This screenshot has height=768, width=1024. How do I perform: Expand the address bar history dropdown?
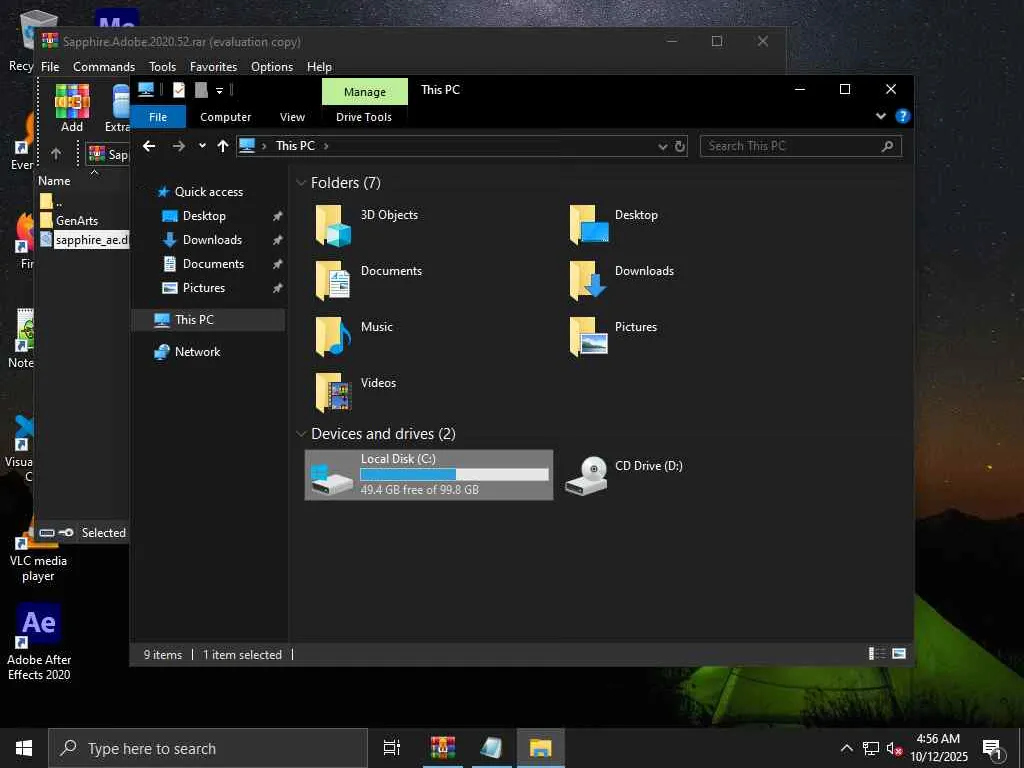[663, 146]
